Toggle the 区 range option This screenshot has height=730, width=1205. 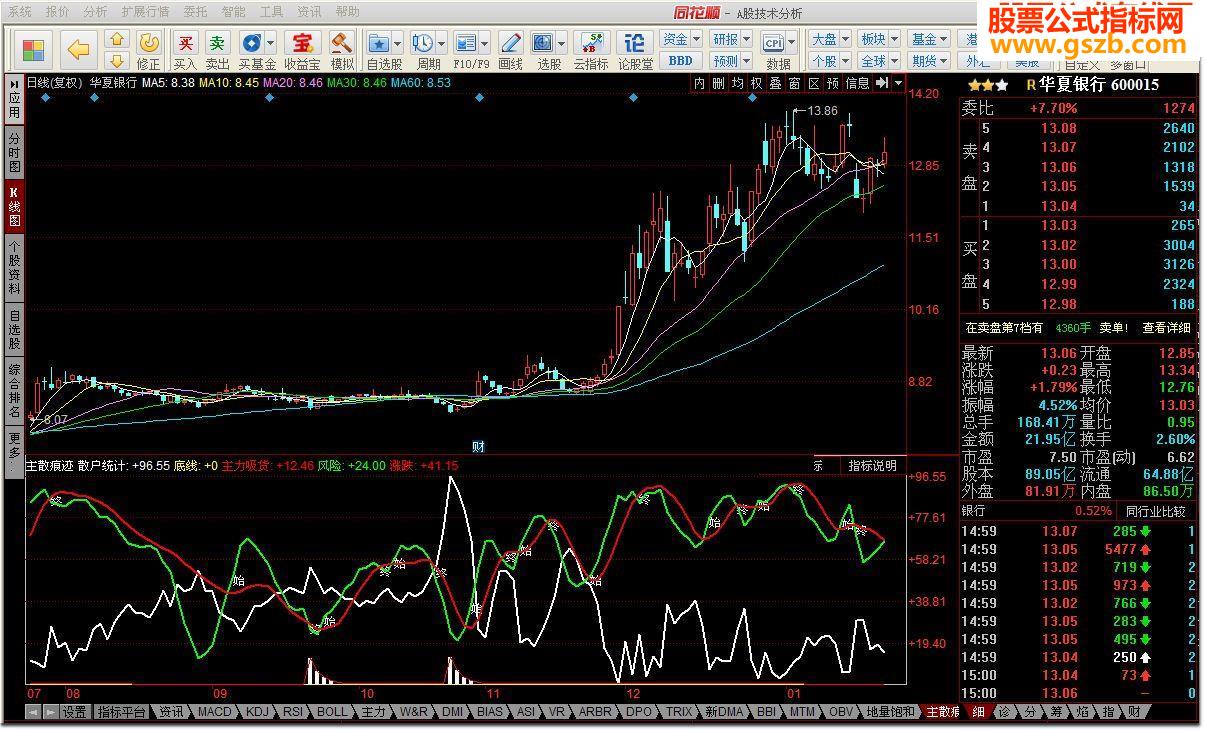(814, 83)
